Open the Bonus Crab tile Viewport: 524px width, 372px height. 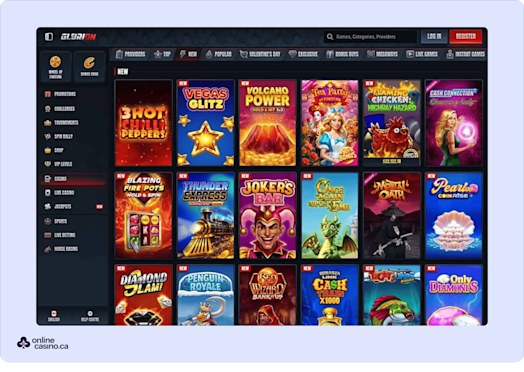pyautogui.click(x=89, y=66)
